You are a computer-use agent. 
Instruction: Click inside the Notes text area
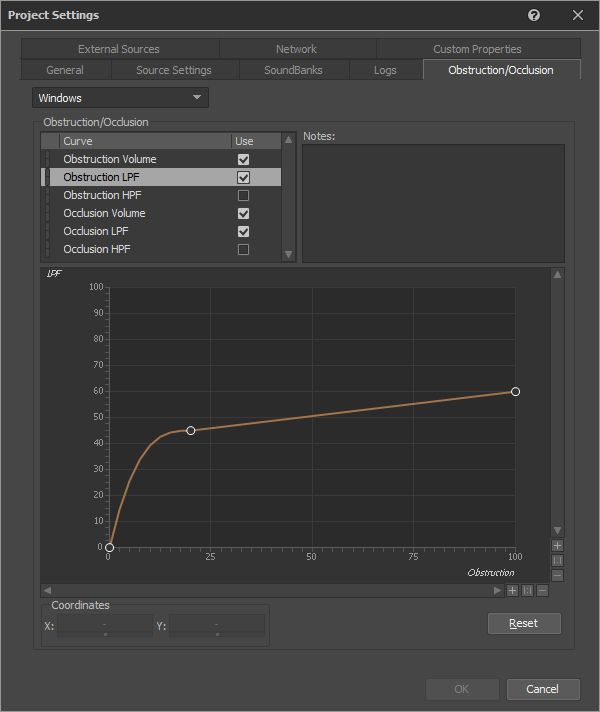click(433, 203)
